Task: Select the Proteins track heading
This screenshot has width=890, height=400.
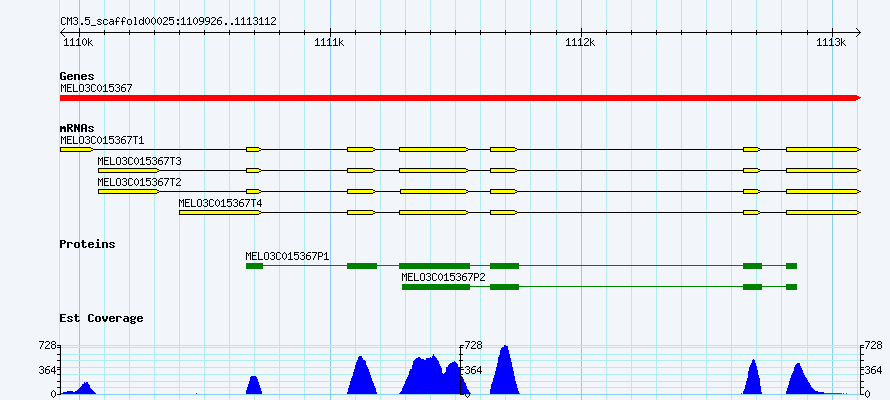Action: pyautogui.click(x=87, y=244)
